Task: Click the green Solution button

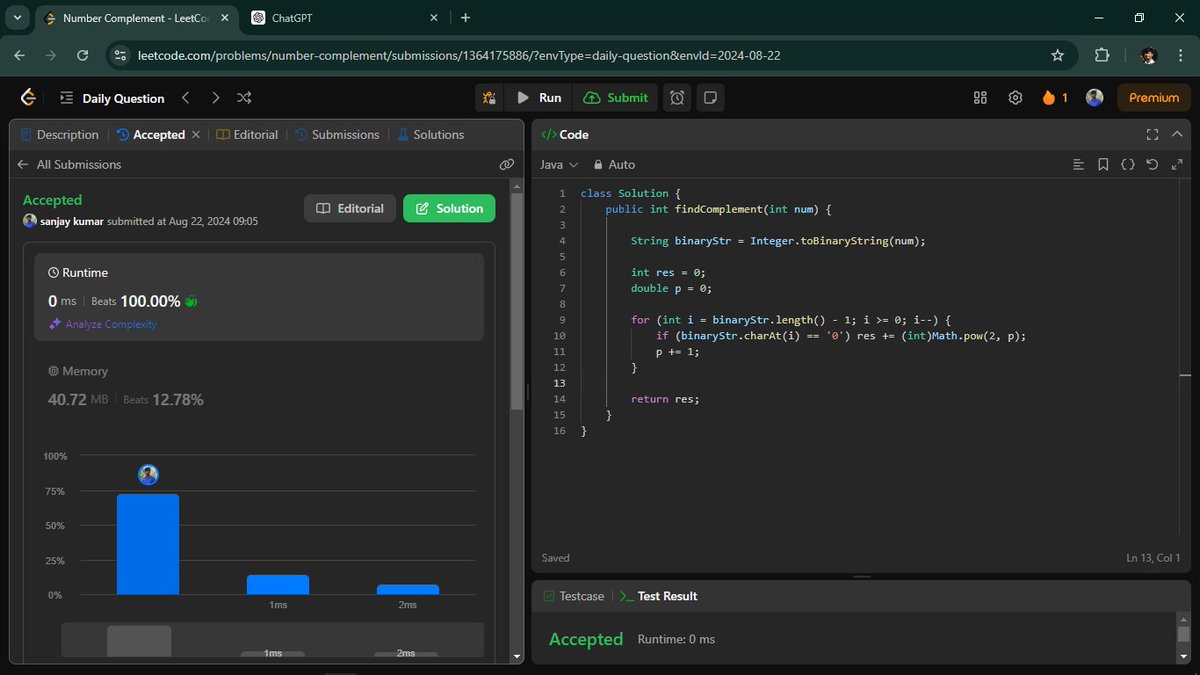Action: click(x=449, y=209)
